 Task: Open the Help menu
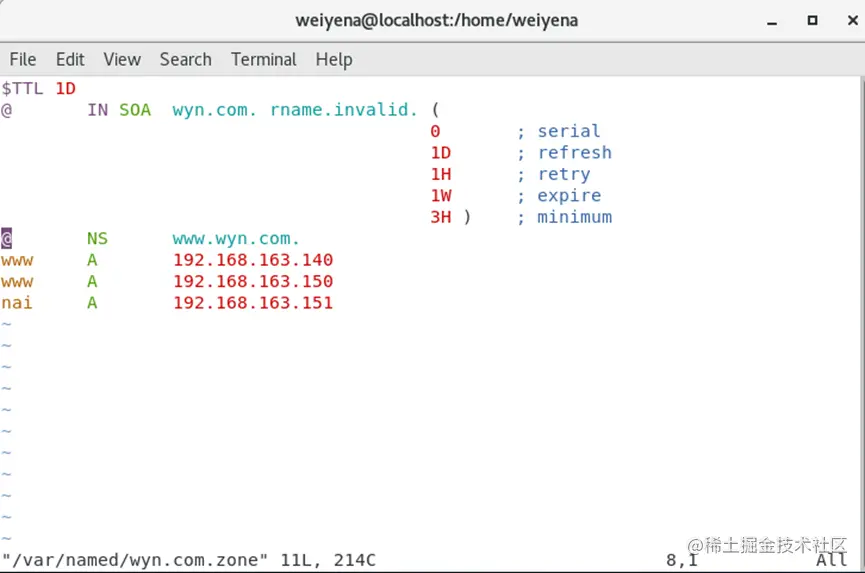point(334,60)
